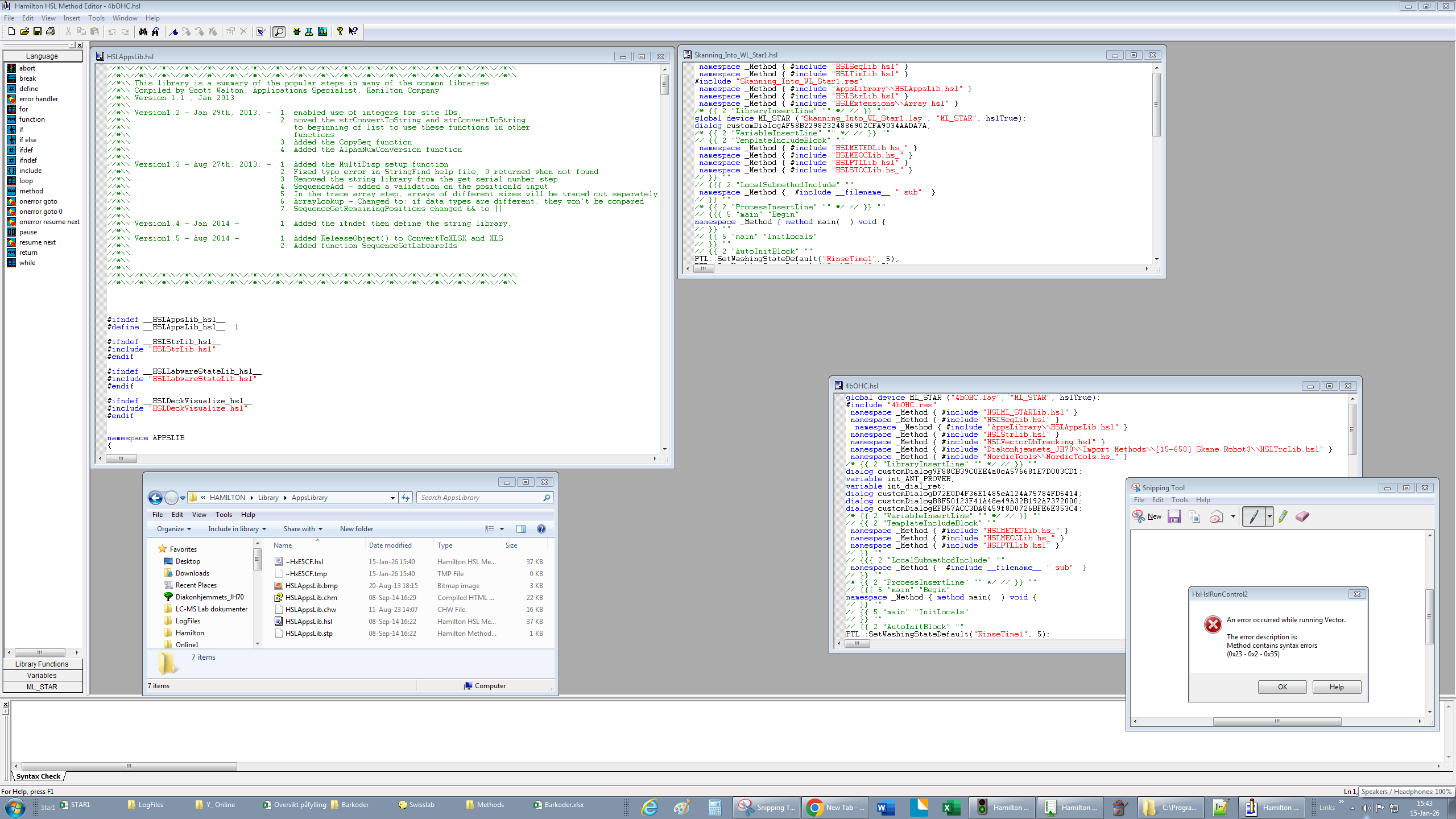Click the Save floppy disk toolbar icon
Image resolution: width=1456 pixels, height=819 pixels.
coord(38,31)
